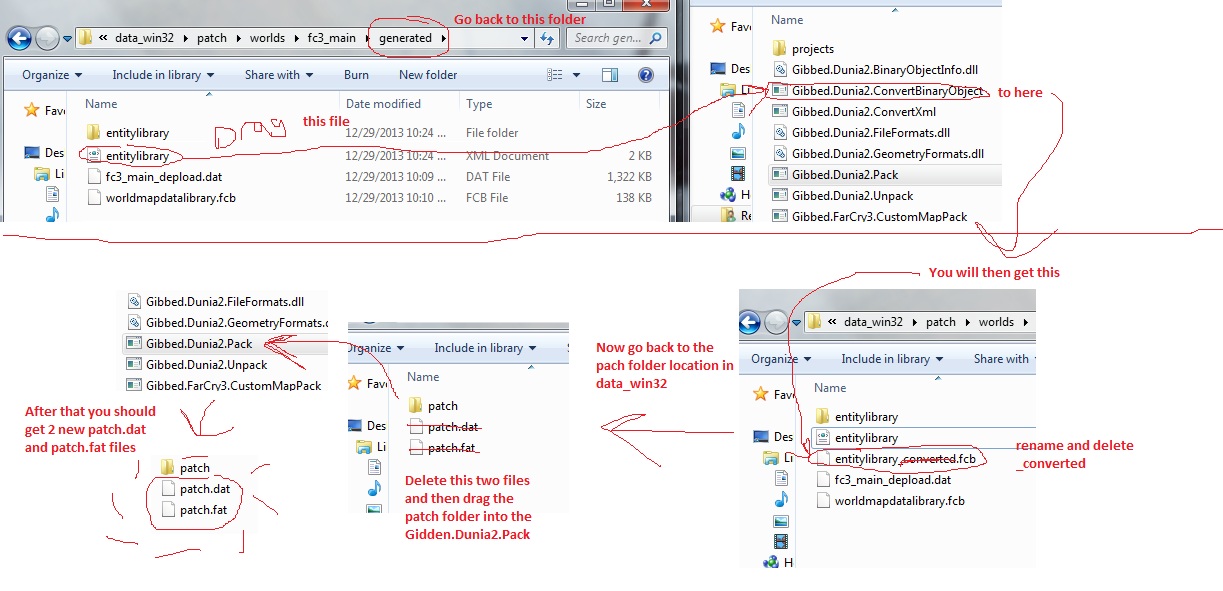Select worldmapdatalibrary.fcb file icon in generated window
Viewport: 1223px width, 591px height.
tap(94, 198)
